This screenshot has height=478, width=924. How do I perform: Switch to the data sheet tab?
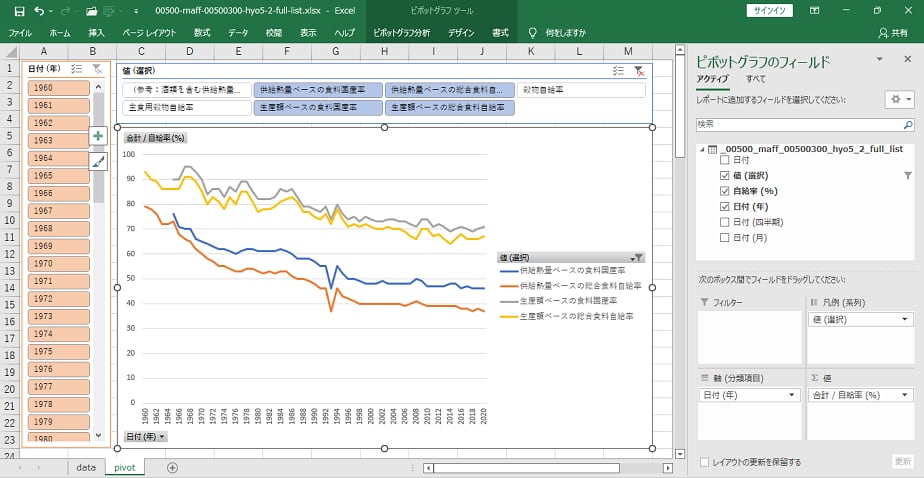pos(86,467)
